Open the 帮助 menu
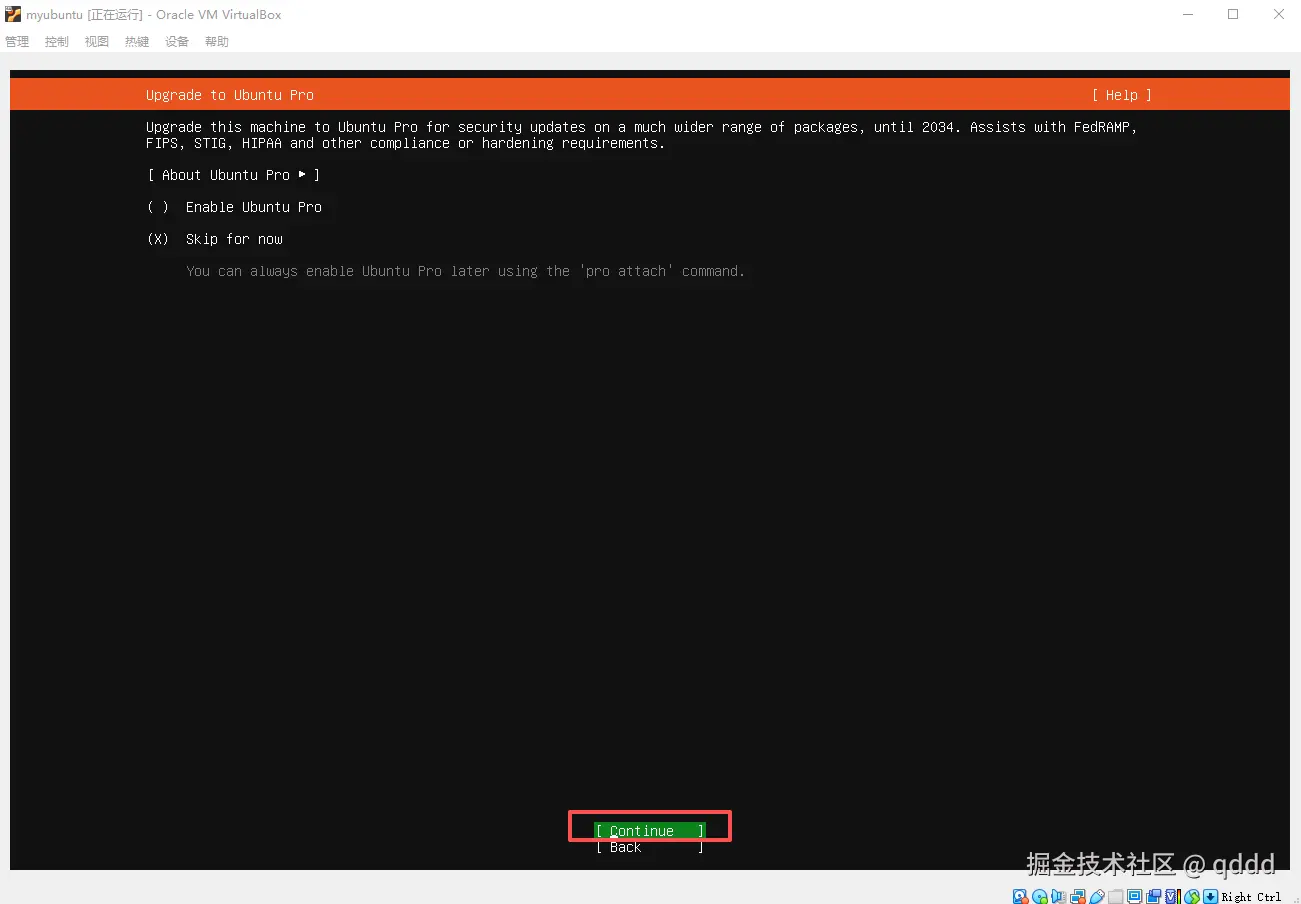The image size is (1301, 904). pos(217,42)
